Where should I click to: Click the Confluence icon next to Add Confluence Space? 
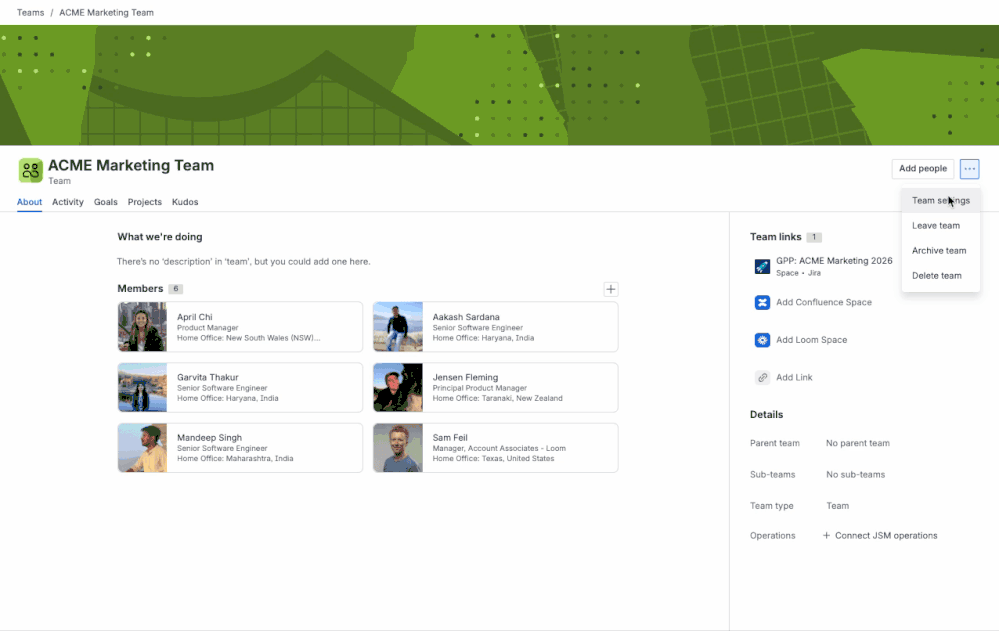(x=762, y=303)
